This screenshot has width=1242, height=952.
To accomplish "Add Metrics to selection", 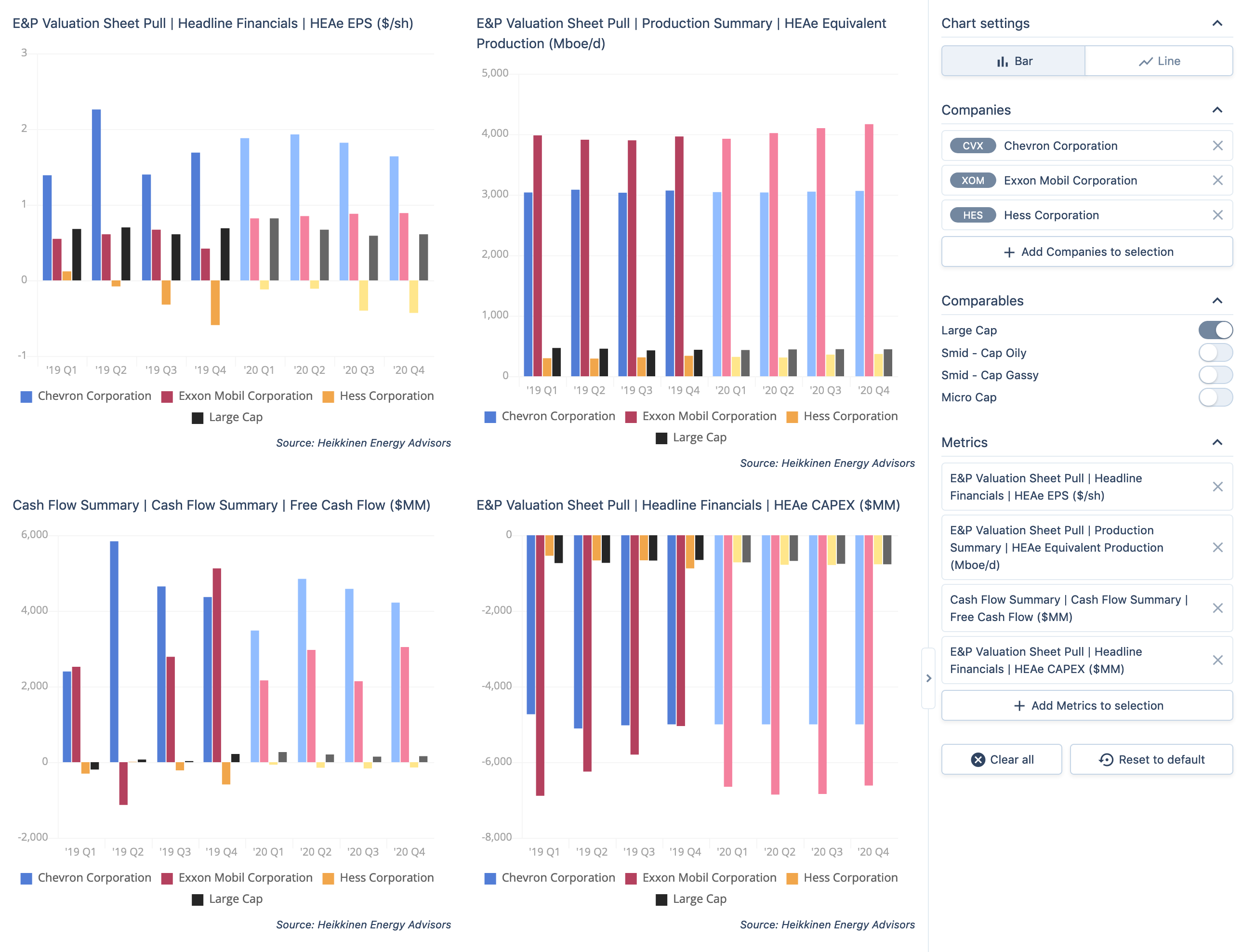I will 1087,705.
